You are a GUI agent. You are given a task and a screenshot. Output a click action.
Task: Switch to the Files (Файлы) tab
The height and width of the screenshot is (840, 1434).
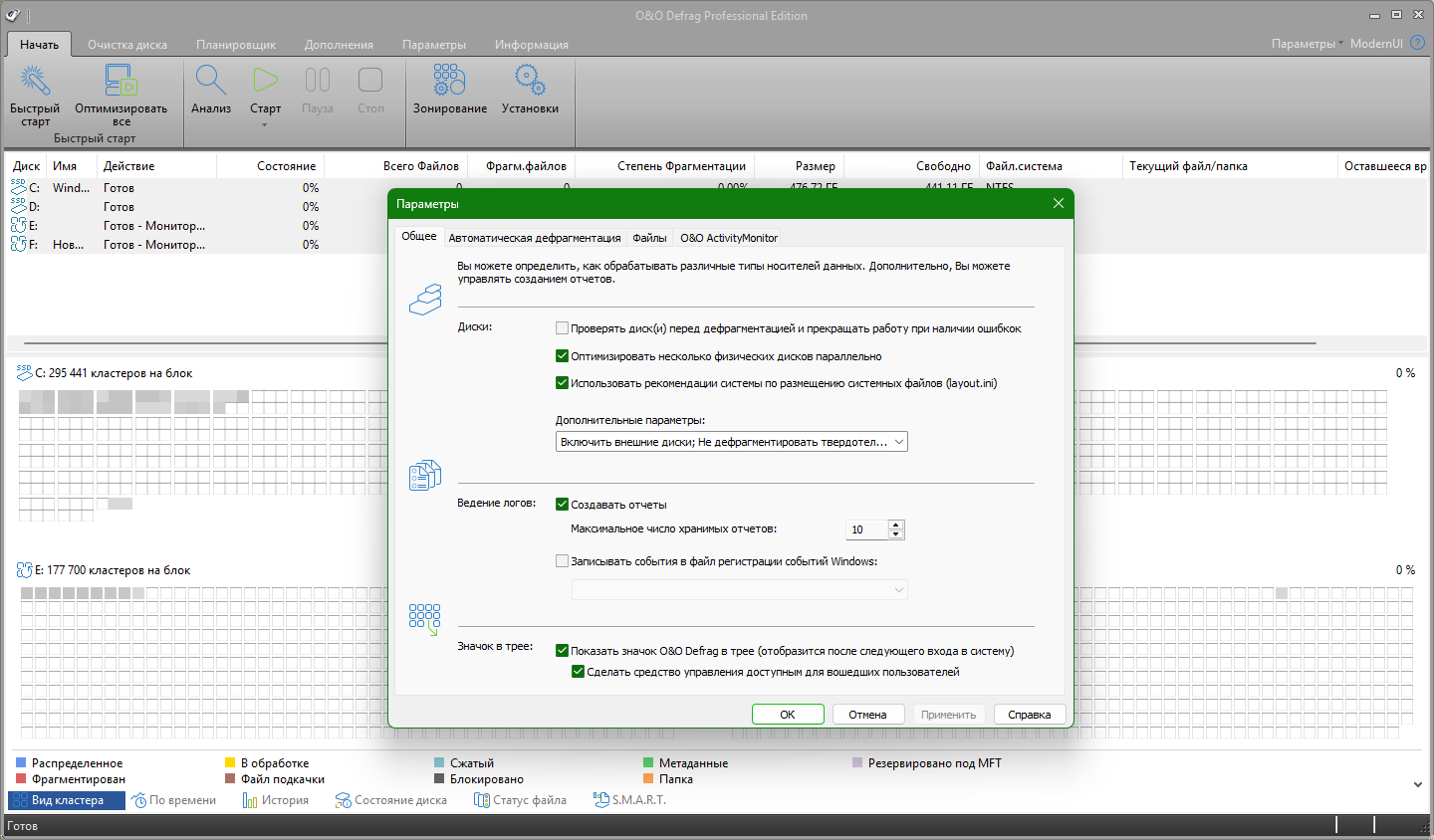(x=649, y=238)
